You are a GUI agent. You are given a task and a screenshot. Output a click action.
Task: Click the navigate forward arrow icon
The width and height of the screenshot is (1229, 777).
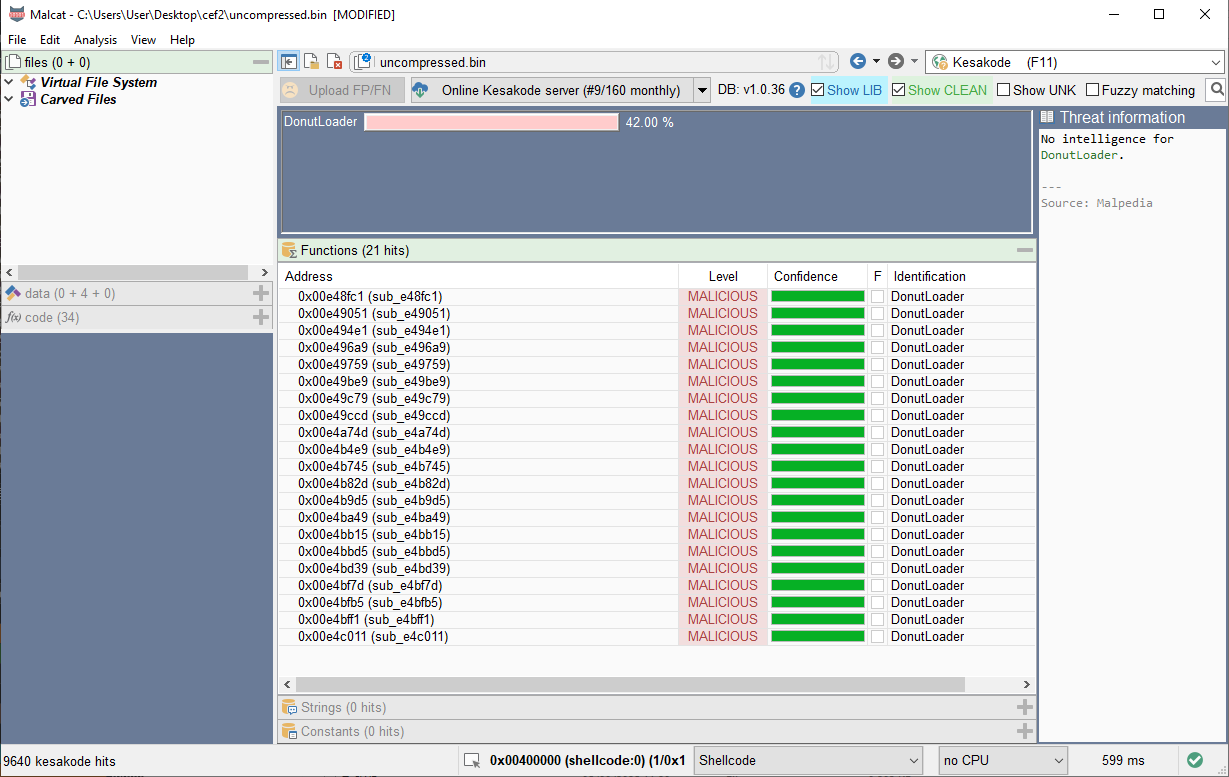pyautogui.click(x=896, y=62)
